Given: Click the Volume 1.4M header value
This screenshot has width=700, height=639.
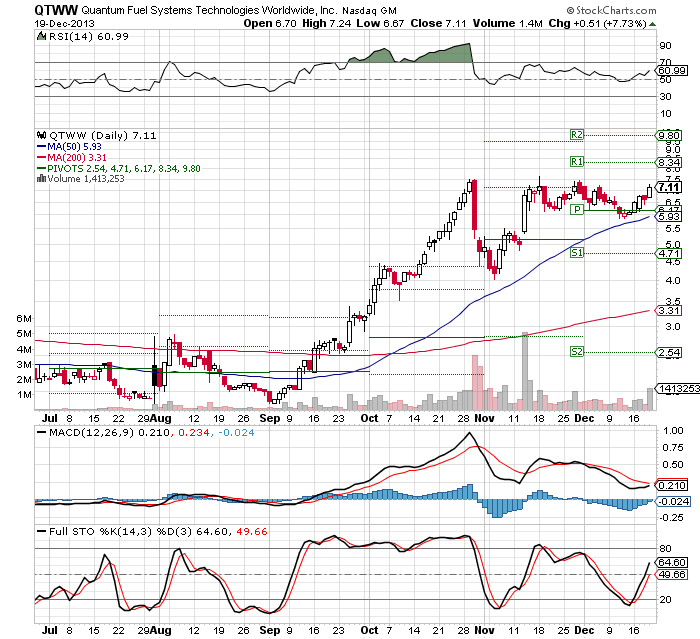Looking at the screenshot, I should pyautogui.click(x=508, y=23).
